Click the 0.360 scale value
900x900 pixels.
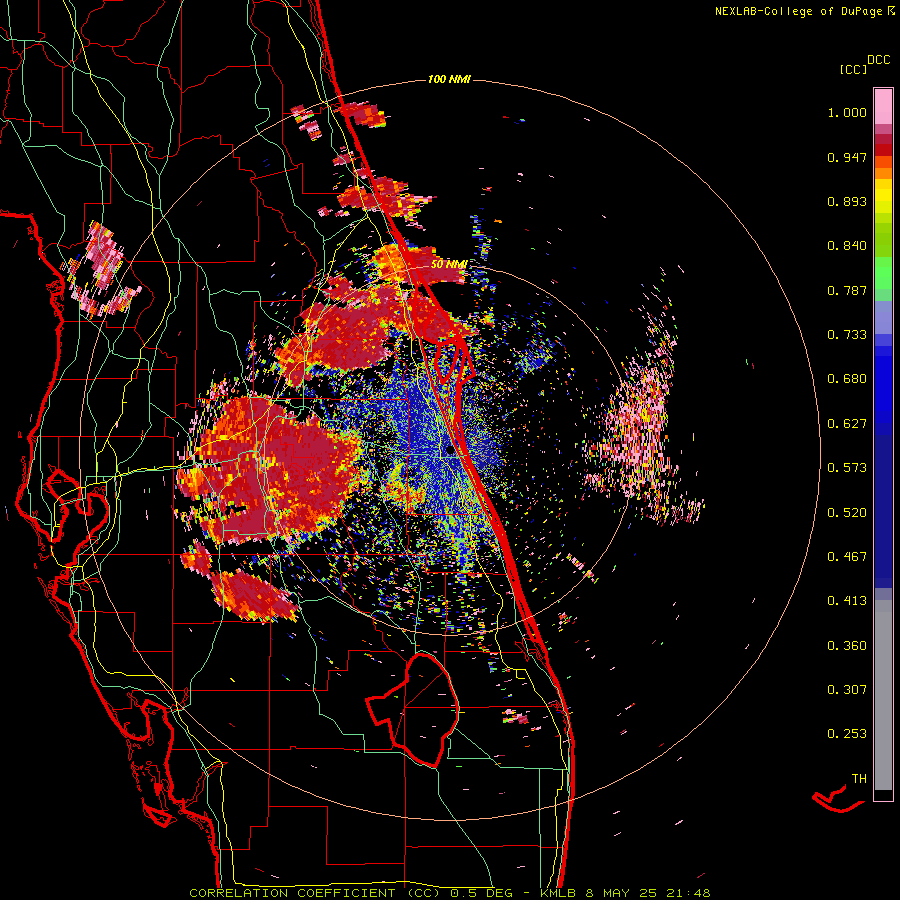[847, 645]
